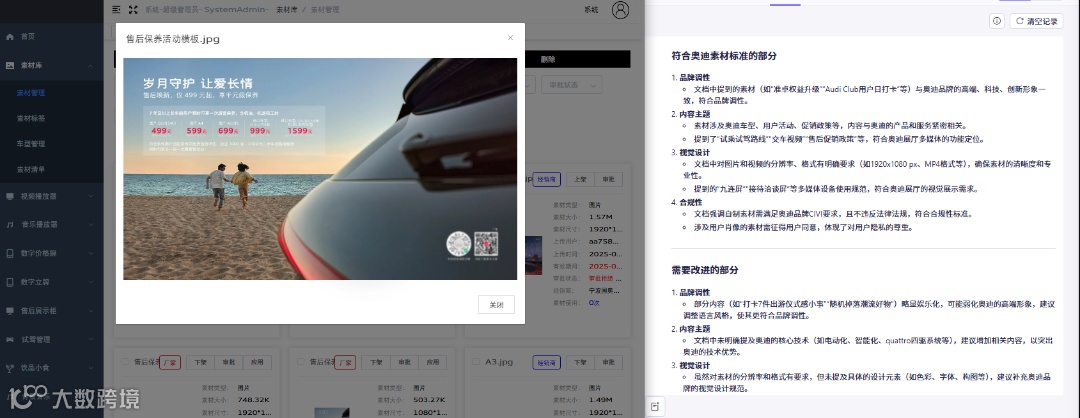
Task: Collapse the 素材库 menu chevron
Action: click(91, 65)
